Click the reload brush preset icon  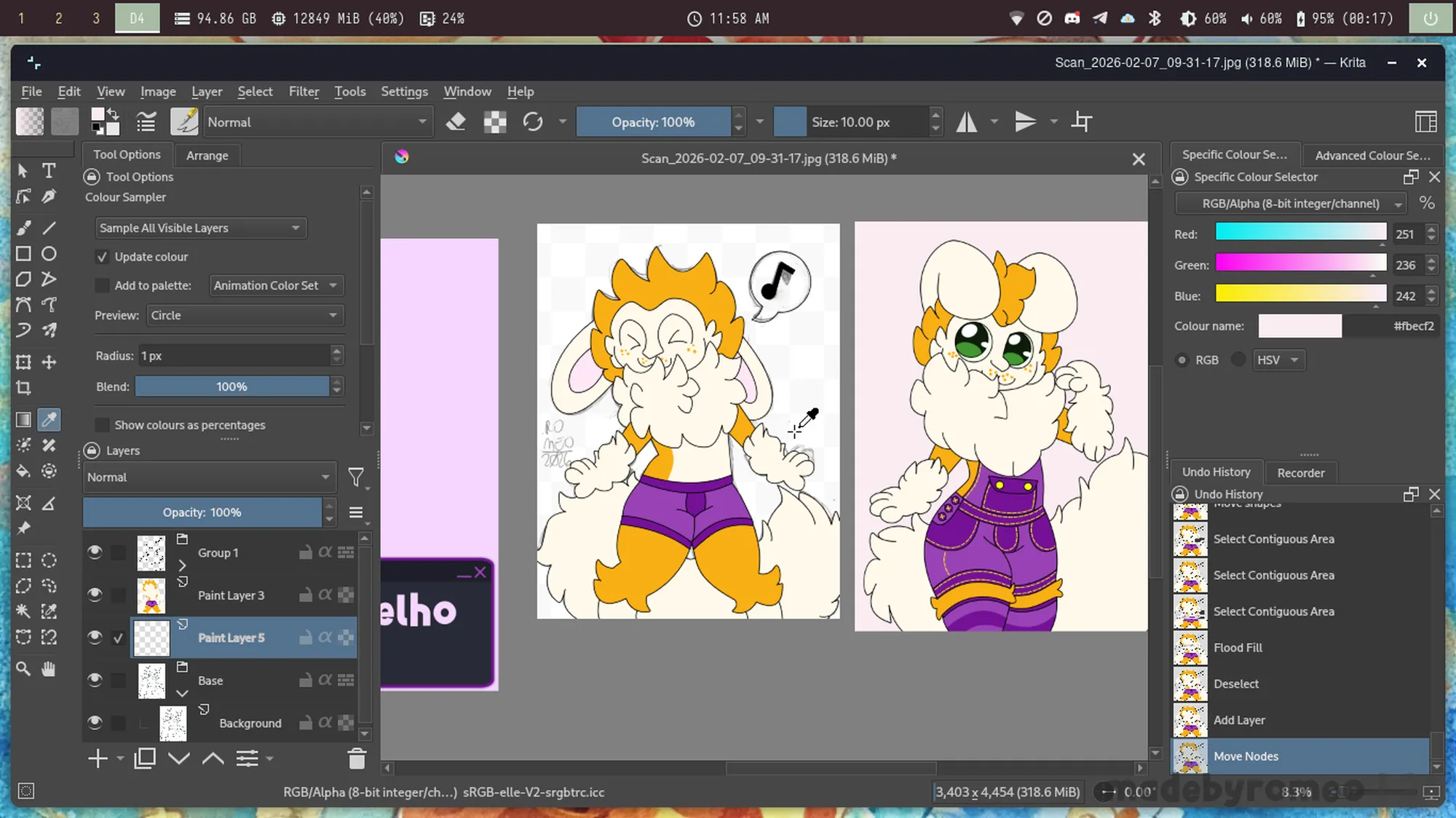pyautogui.click(x=533, y=122)
